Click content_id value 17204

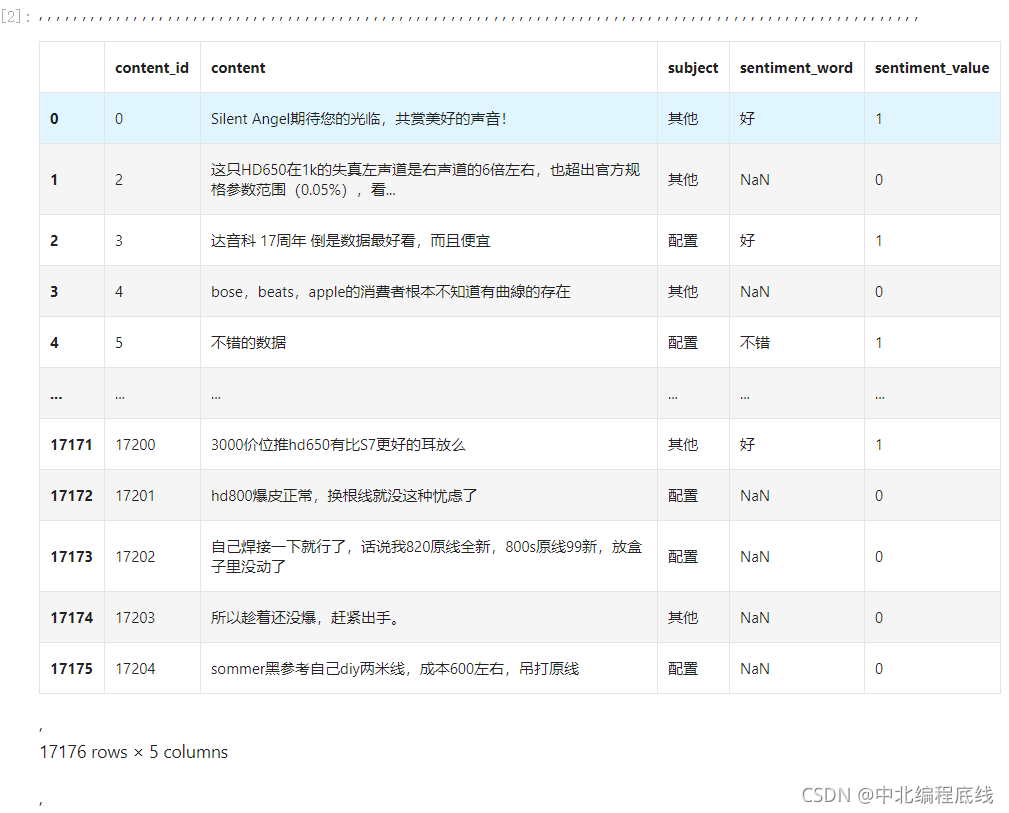[x=135, y=669]
